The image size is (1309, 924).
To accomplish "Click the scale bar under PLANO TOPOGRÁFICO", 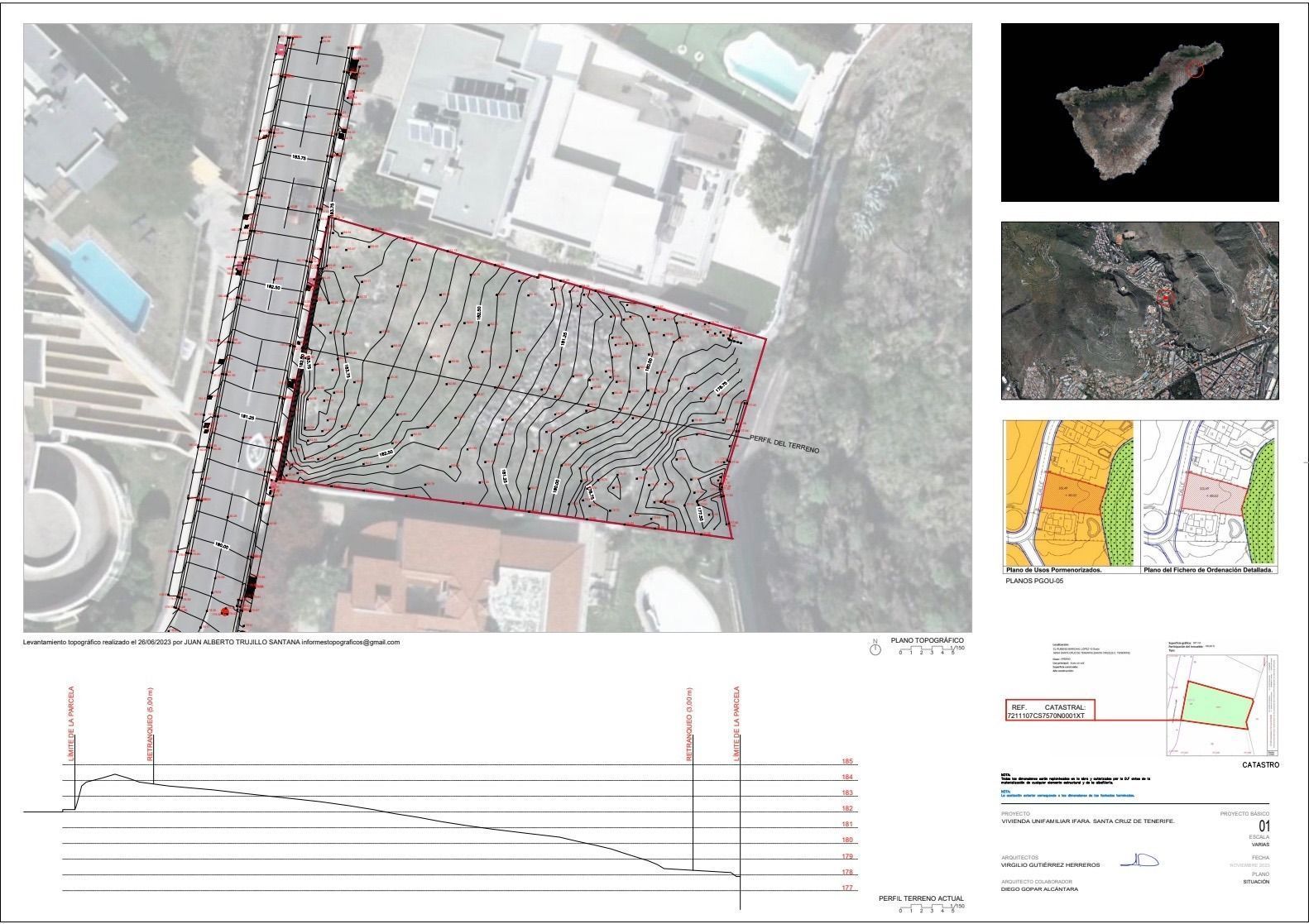I will point(932,651).
